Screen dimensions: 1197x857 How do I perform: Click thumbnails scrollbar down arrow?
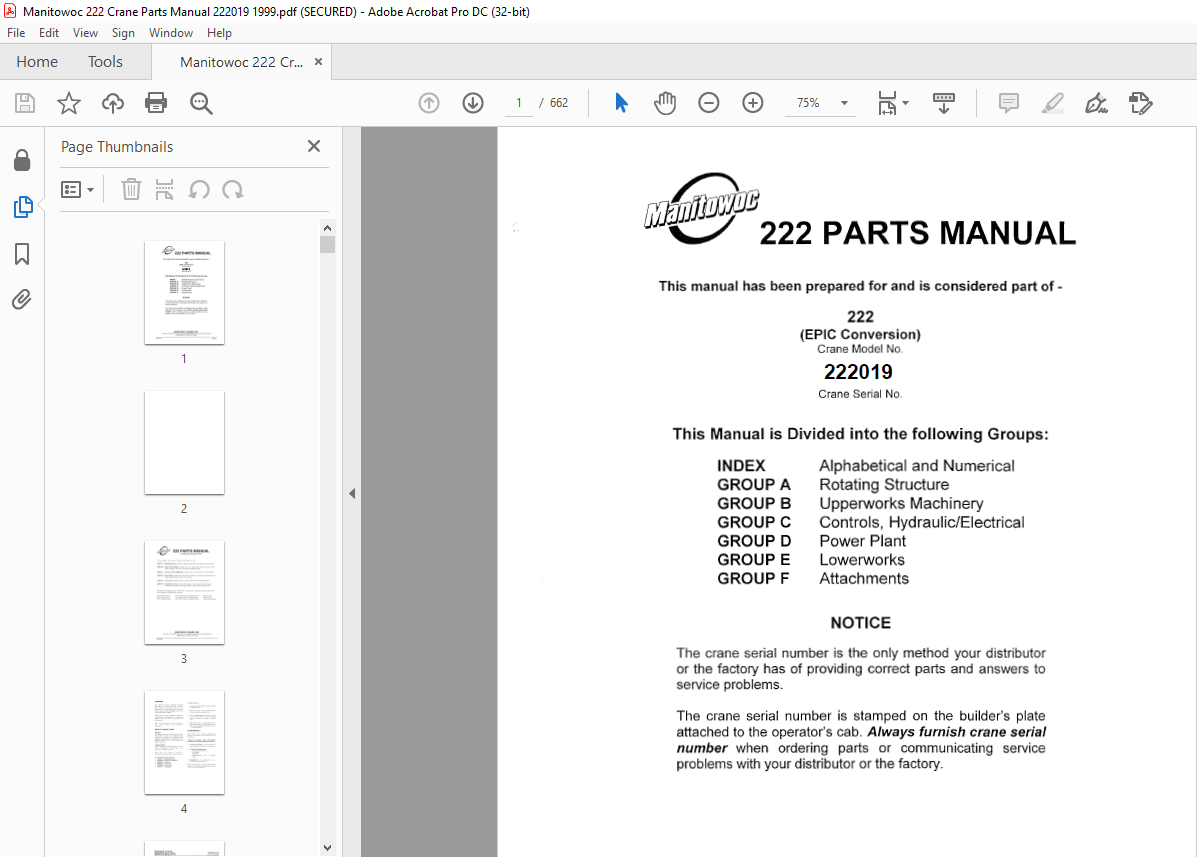[x=327, y=848]
